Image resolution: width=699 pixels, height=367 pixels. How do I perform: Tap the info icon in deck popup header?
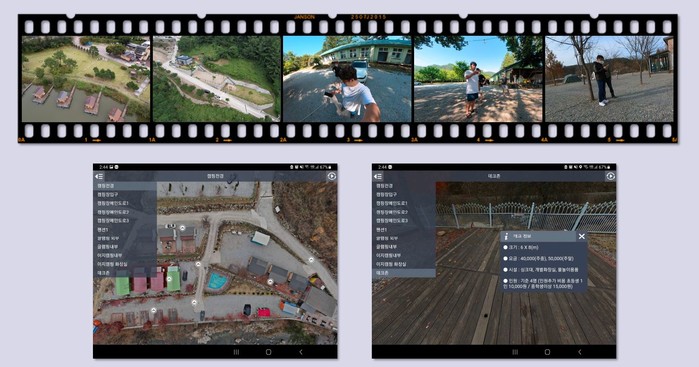tap(506, 236)
